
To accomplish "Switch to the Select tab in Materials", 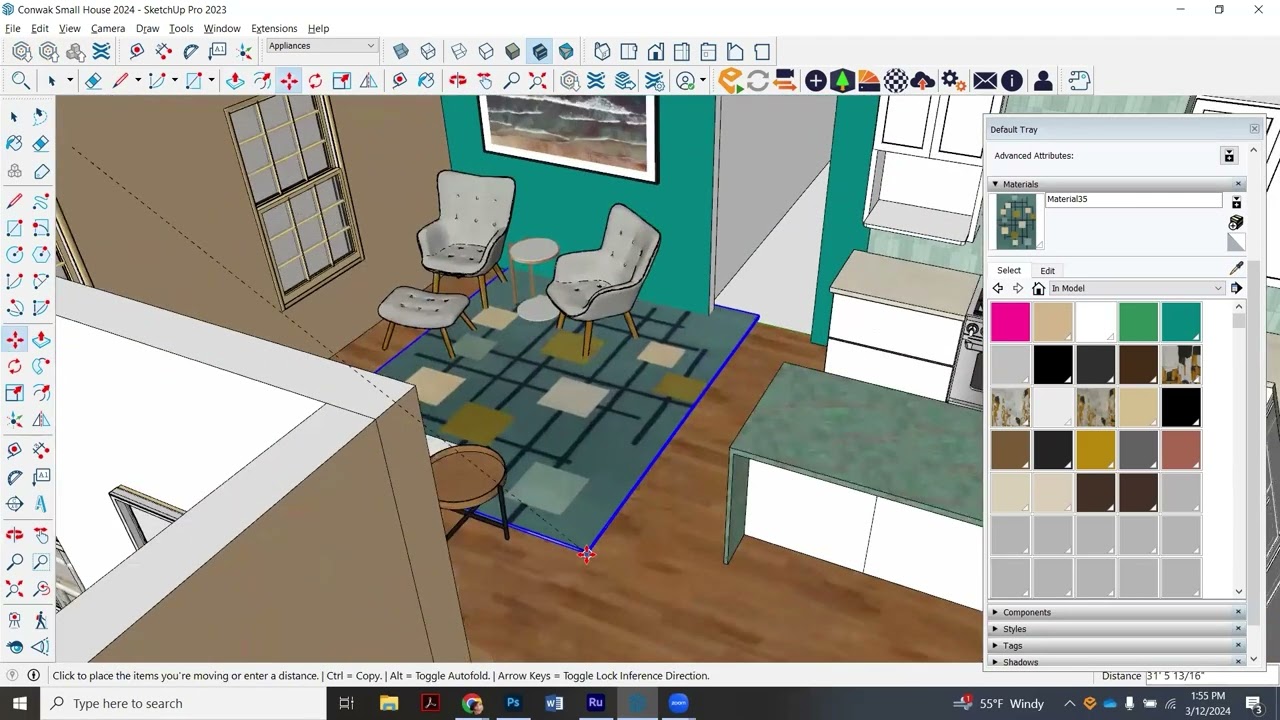I will (1009, 271).
